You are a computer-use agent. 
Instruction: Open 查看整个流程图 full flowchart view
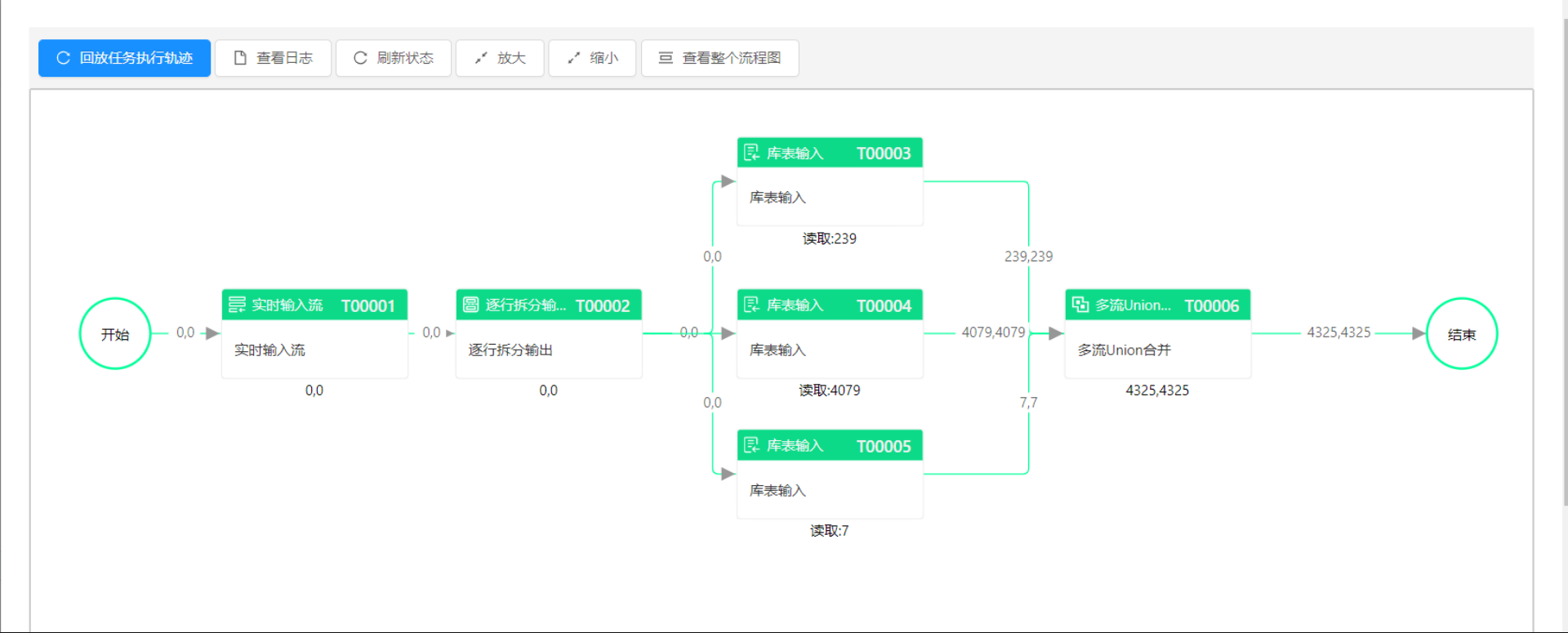tap(719, 58)
